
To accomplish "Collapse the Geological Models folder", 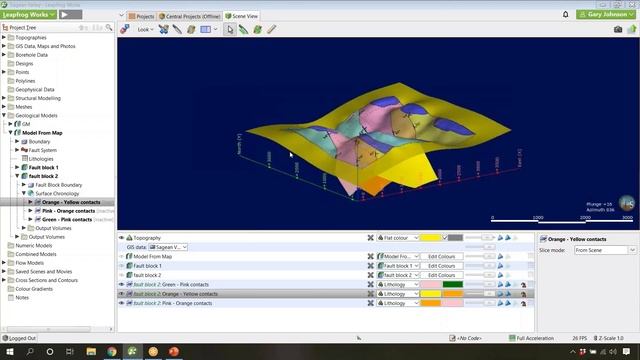I will pyautogui.click(x=4, y=115).
